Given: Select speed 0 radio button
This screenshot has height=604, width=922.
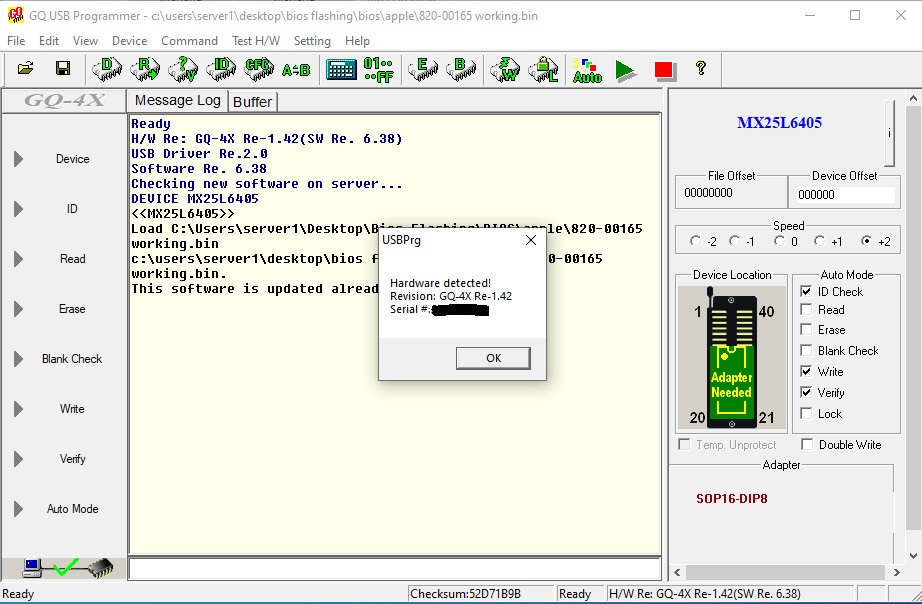Looking at the screenshot, I should [x=779, y=241].
